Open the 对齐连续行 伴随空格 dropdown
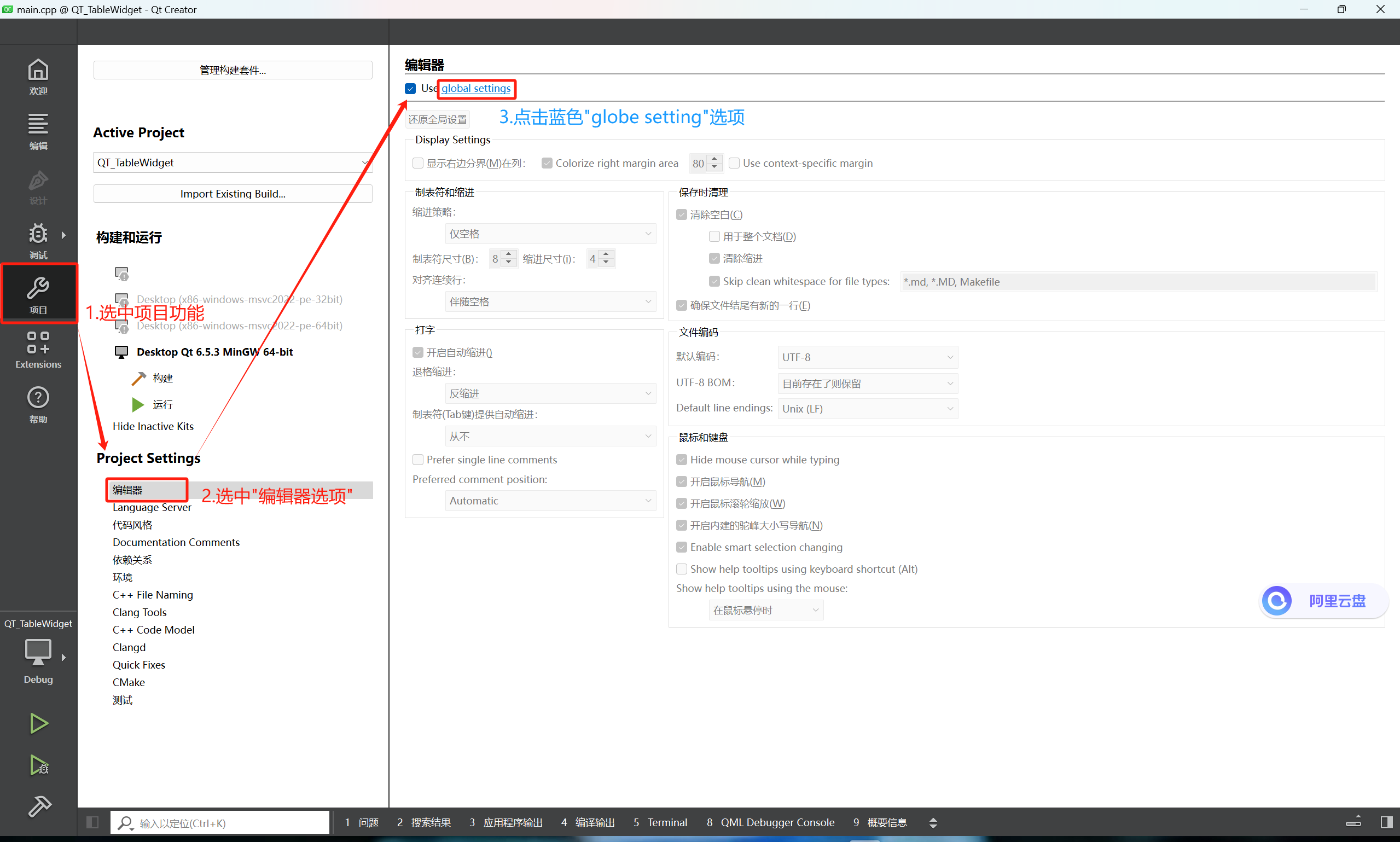This screenshot has width=1400, height=842. 550,301
